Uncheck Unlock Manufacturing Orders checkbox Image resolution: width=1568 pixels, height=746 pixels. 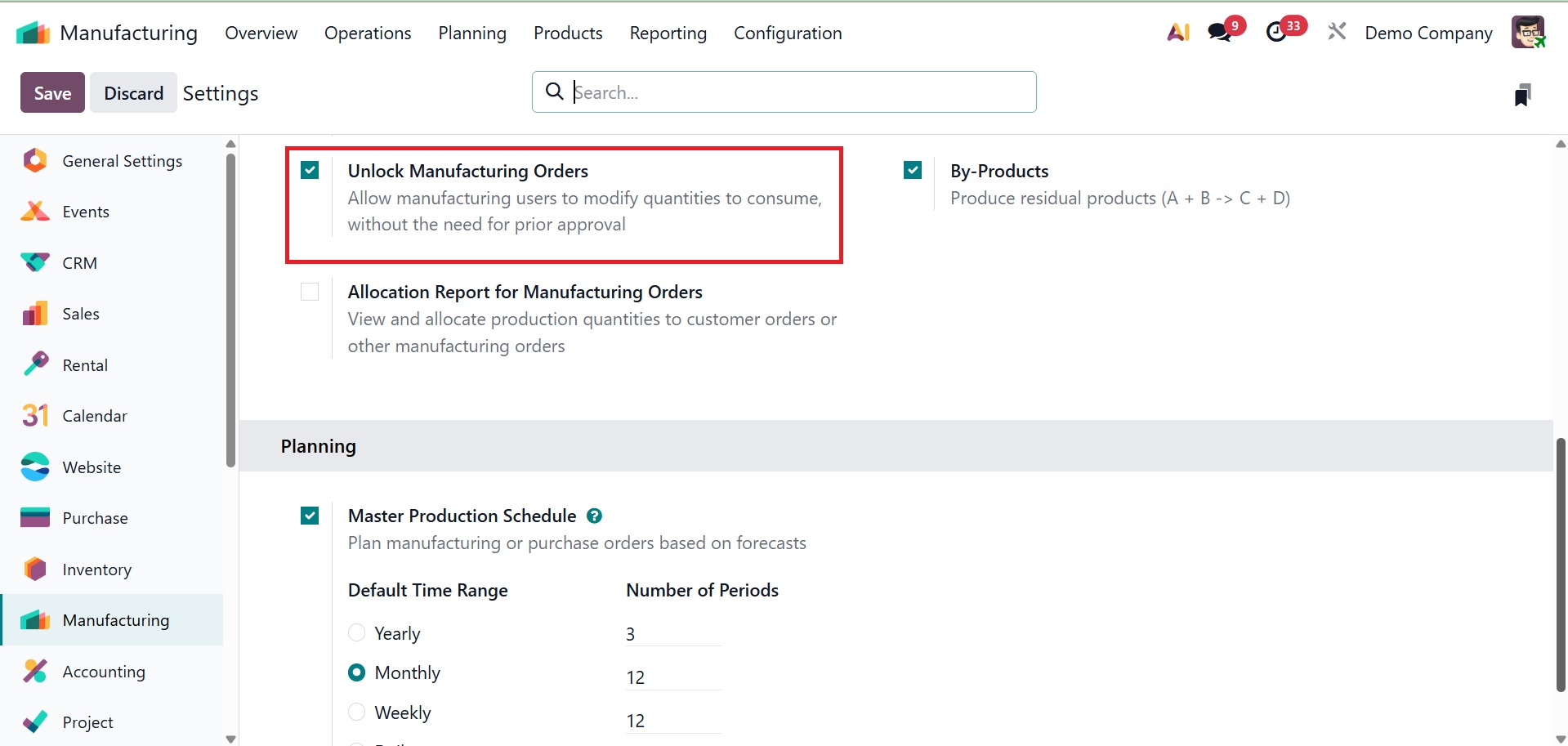(310, 171)
